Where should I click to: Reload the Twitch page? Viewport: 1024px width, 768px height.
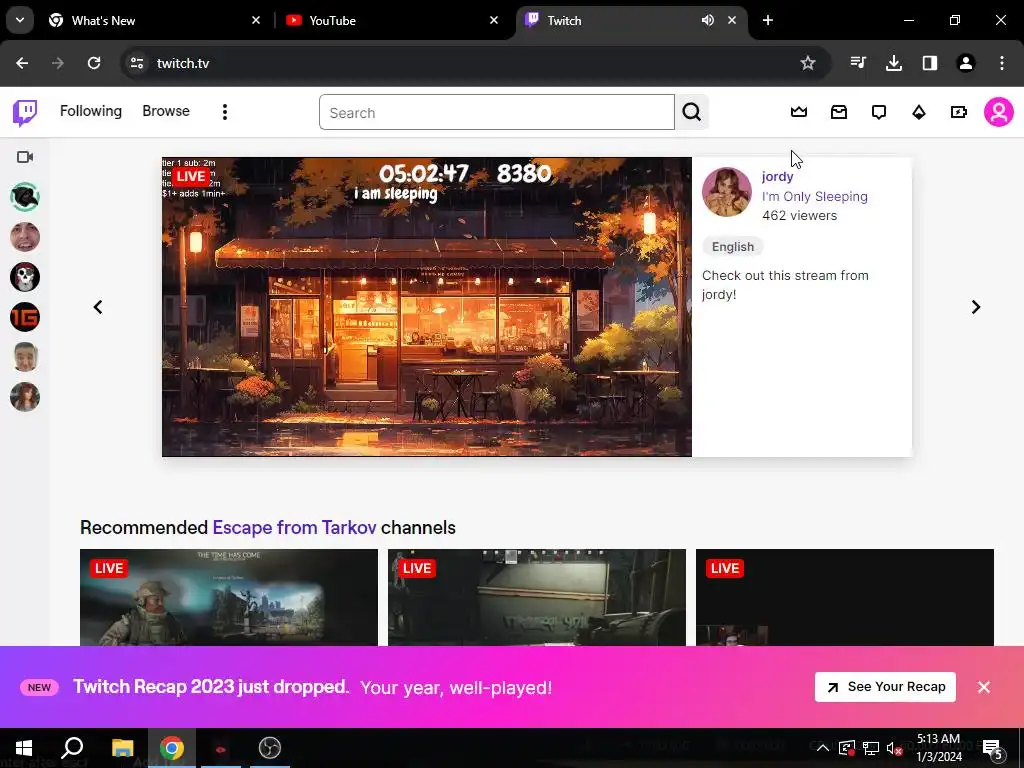tap(94, 63)
